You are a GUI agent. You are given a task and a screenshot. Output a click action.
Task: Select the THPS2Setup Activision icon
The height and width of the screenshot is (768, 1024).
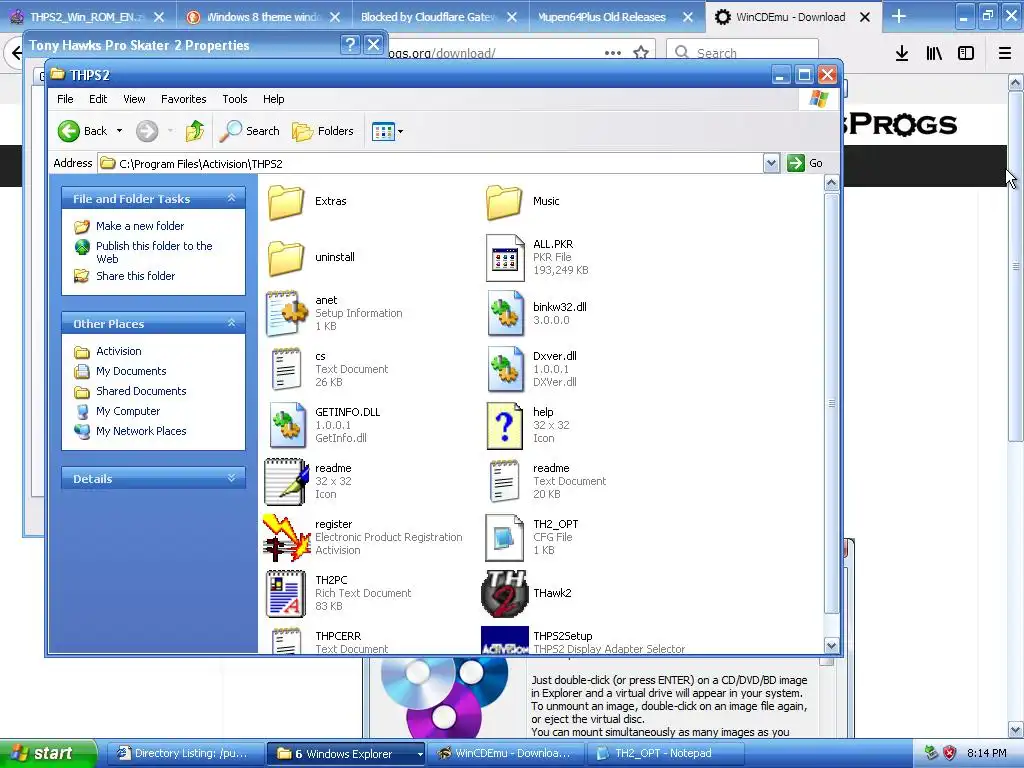coord(504,640)
